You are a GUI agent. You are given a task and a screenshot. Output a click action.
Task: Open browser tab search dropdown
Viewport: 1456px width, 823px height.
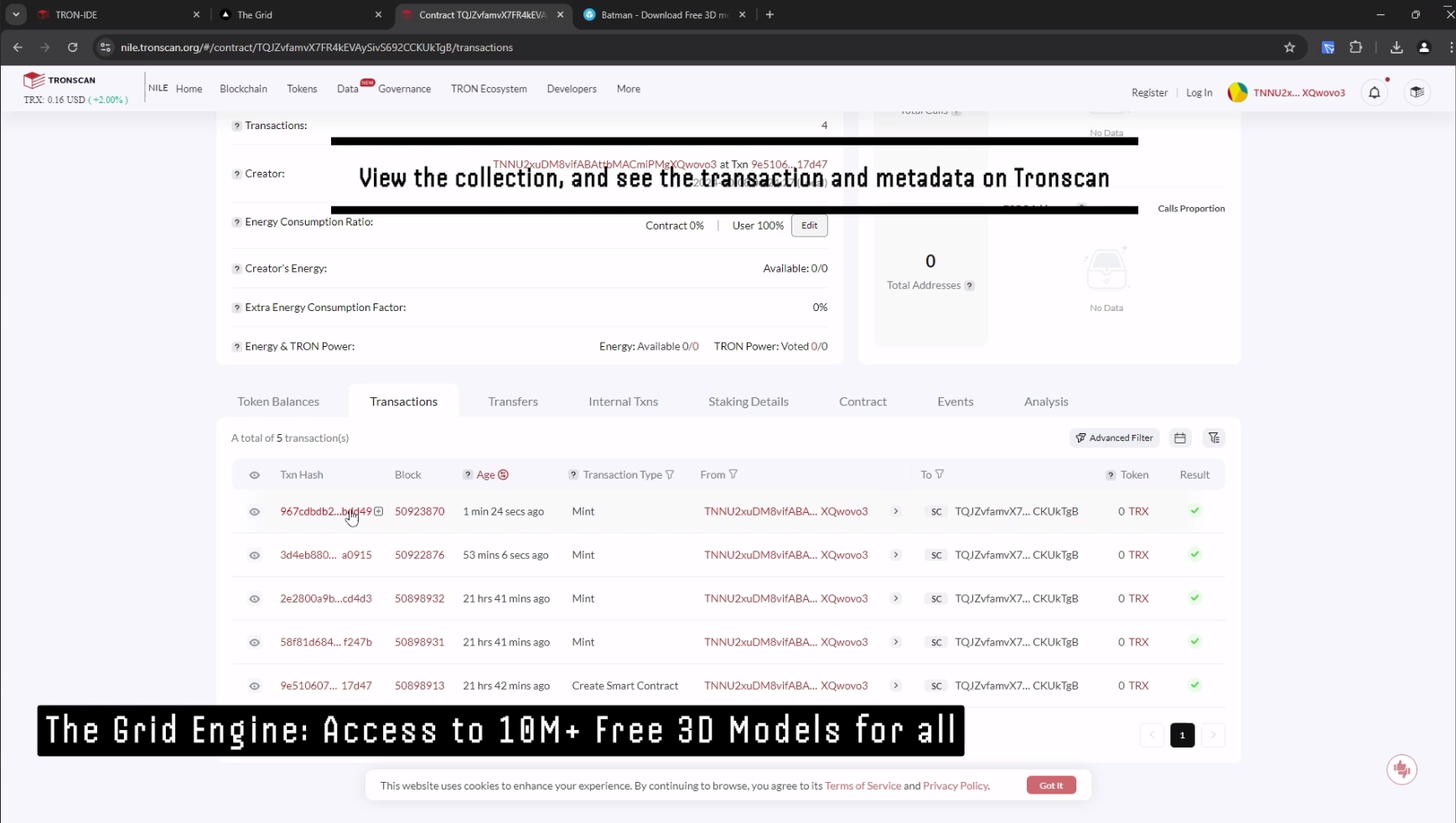(x=16, y=14)
